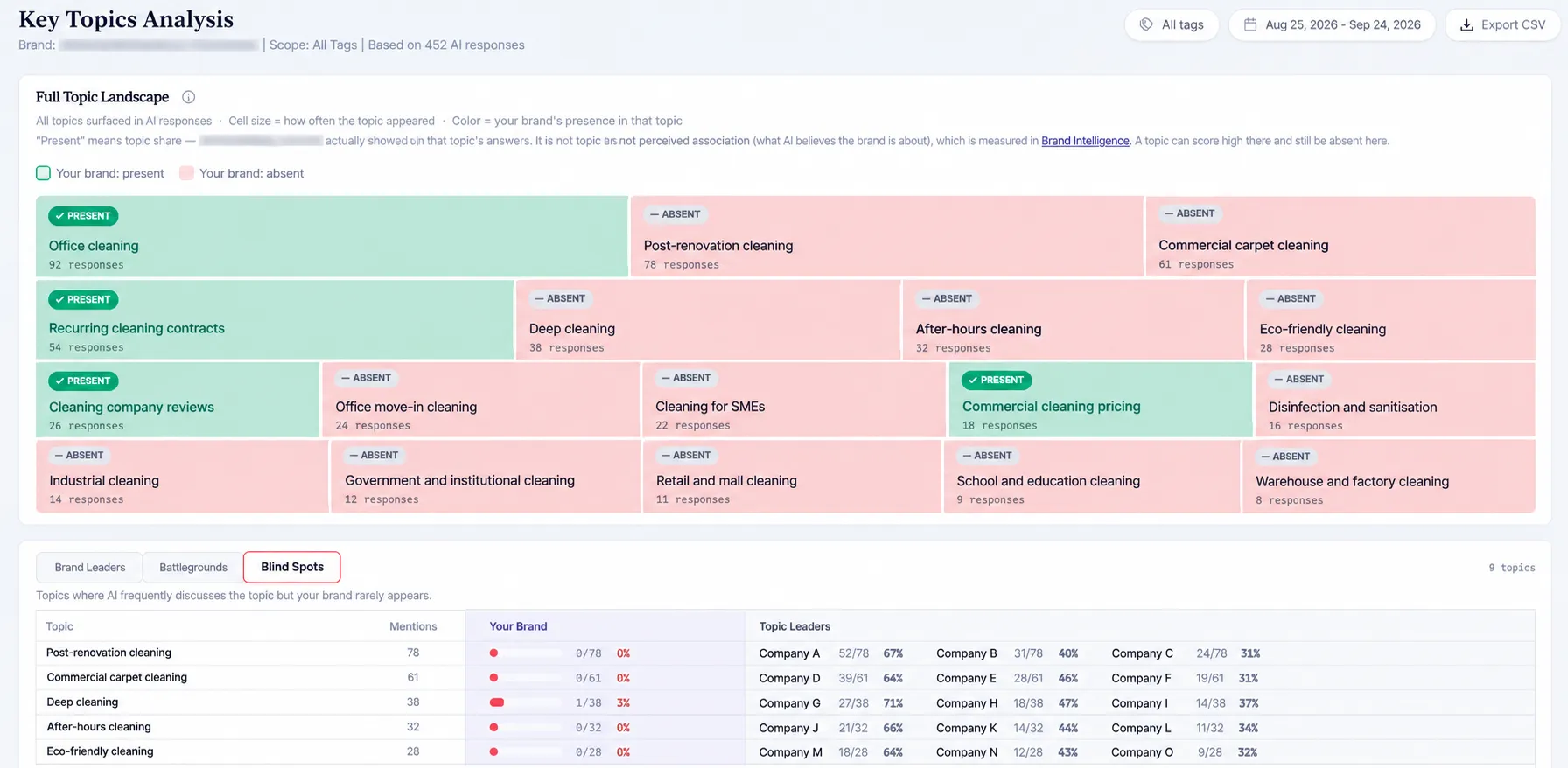Screen dimensions: 1568x768
Task: Open the Aug 25 - Sep 24 date range picker
Action: [1332, 25]
